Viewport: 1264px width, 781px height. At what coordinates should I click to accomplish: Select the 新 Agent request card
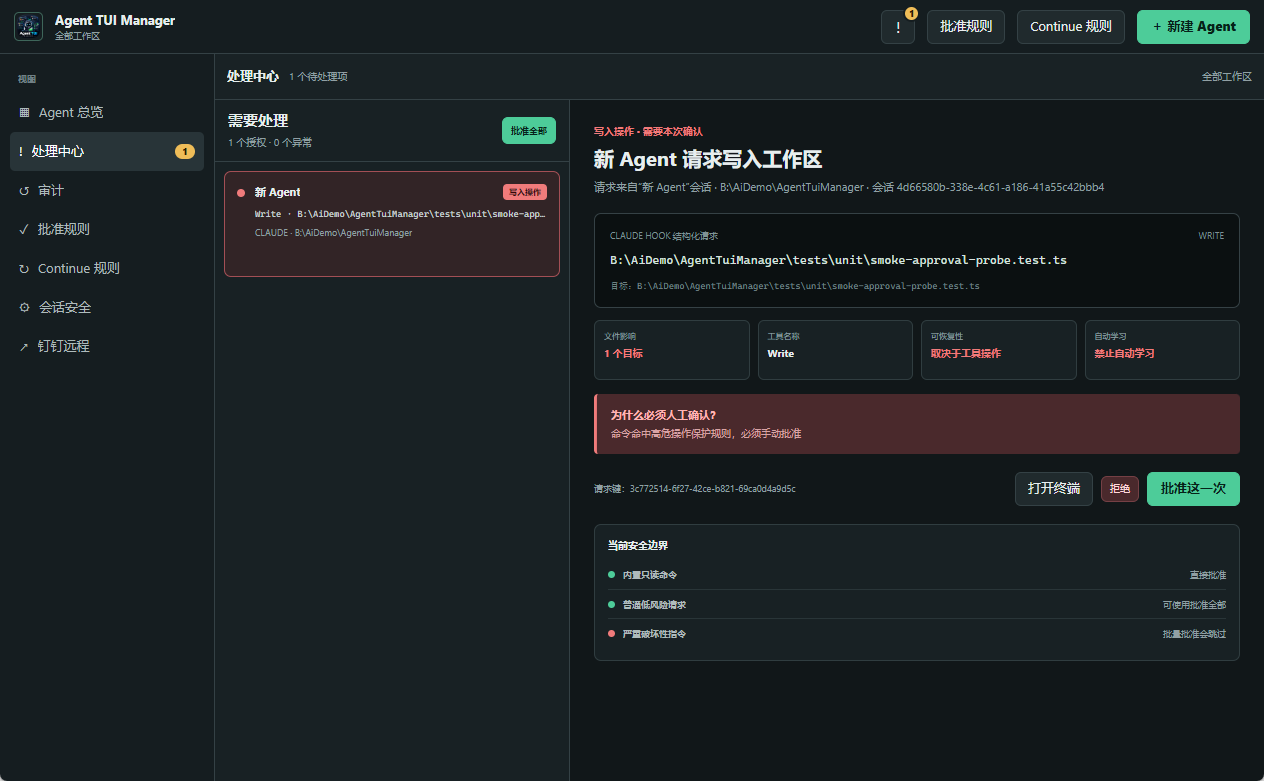(x=392, y=224)
